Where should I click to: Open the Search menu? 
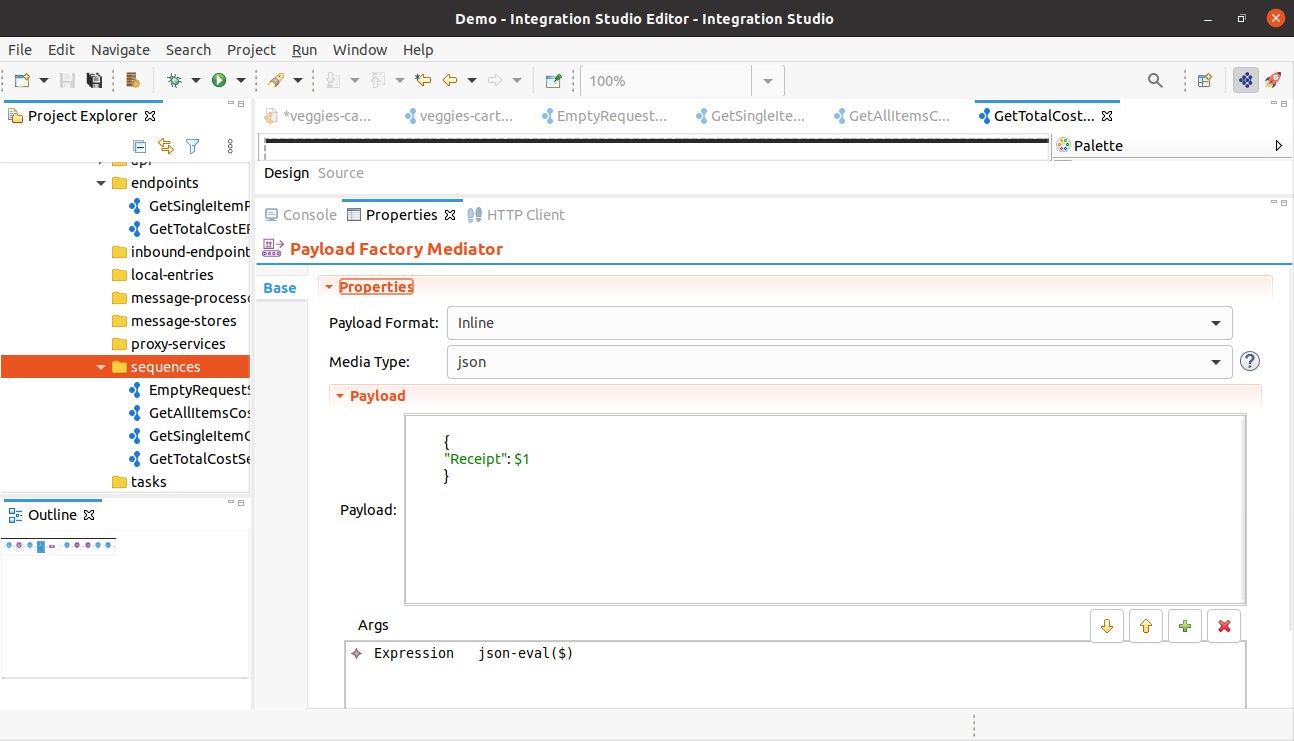pyautogui.click(x=188, y=50)
